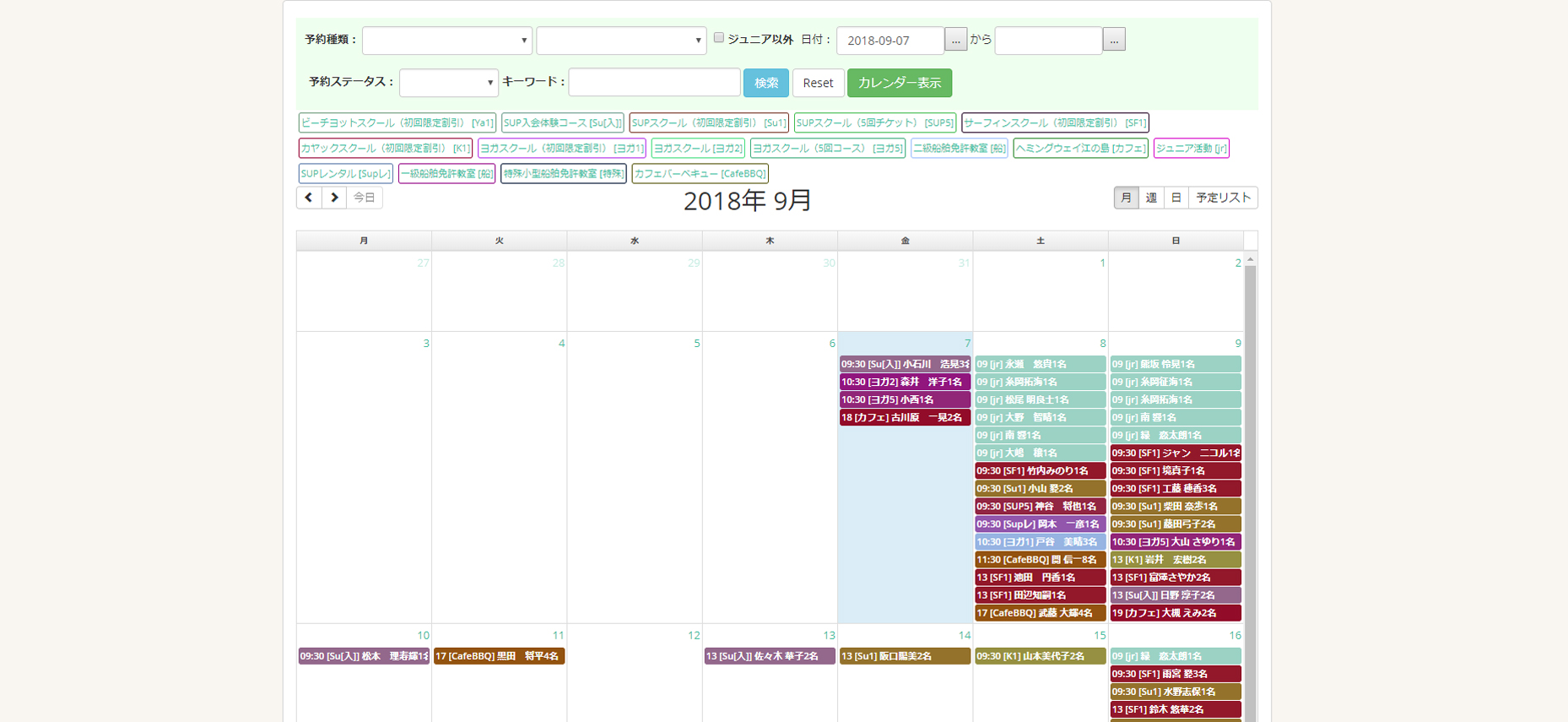Viewport: 1568px width, 722px height.
Task: Select 特殊小型船舶免許教室 [特殊] tag
Action: [564, 174]
